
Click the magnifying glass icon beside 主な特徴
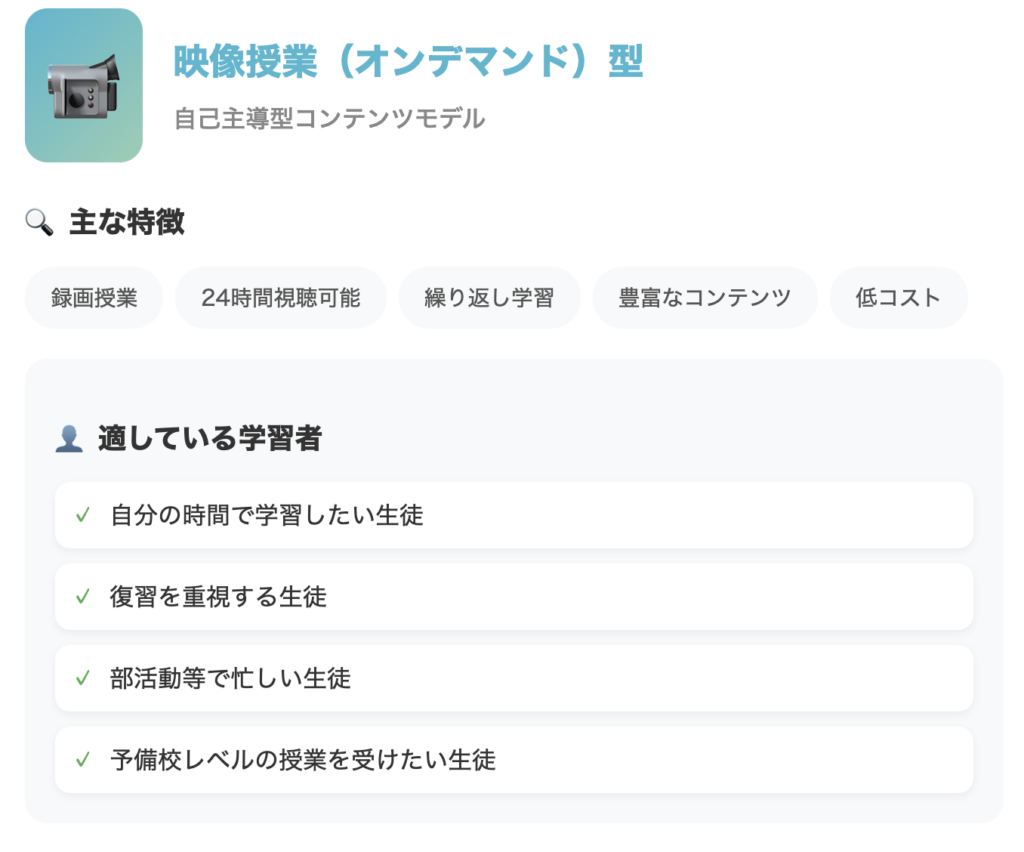tap(39, 222)
